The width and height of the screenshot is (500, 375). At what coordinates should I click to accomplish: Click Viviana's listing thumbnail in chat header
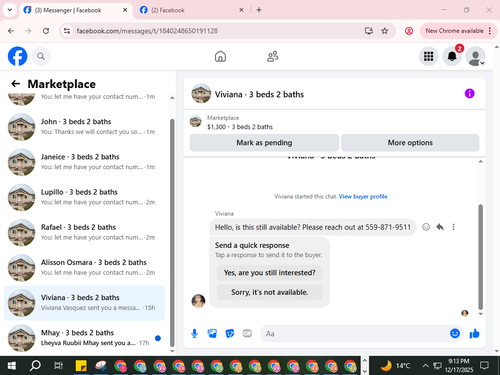click(x=201, y=94)
